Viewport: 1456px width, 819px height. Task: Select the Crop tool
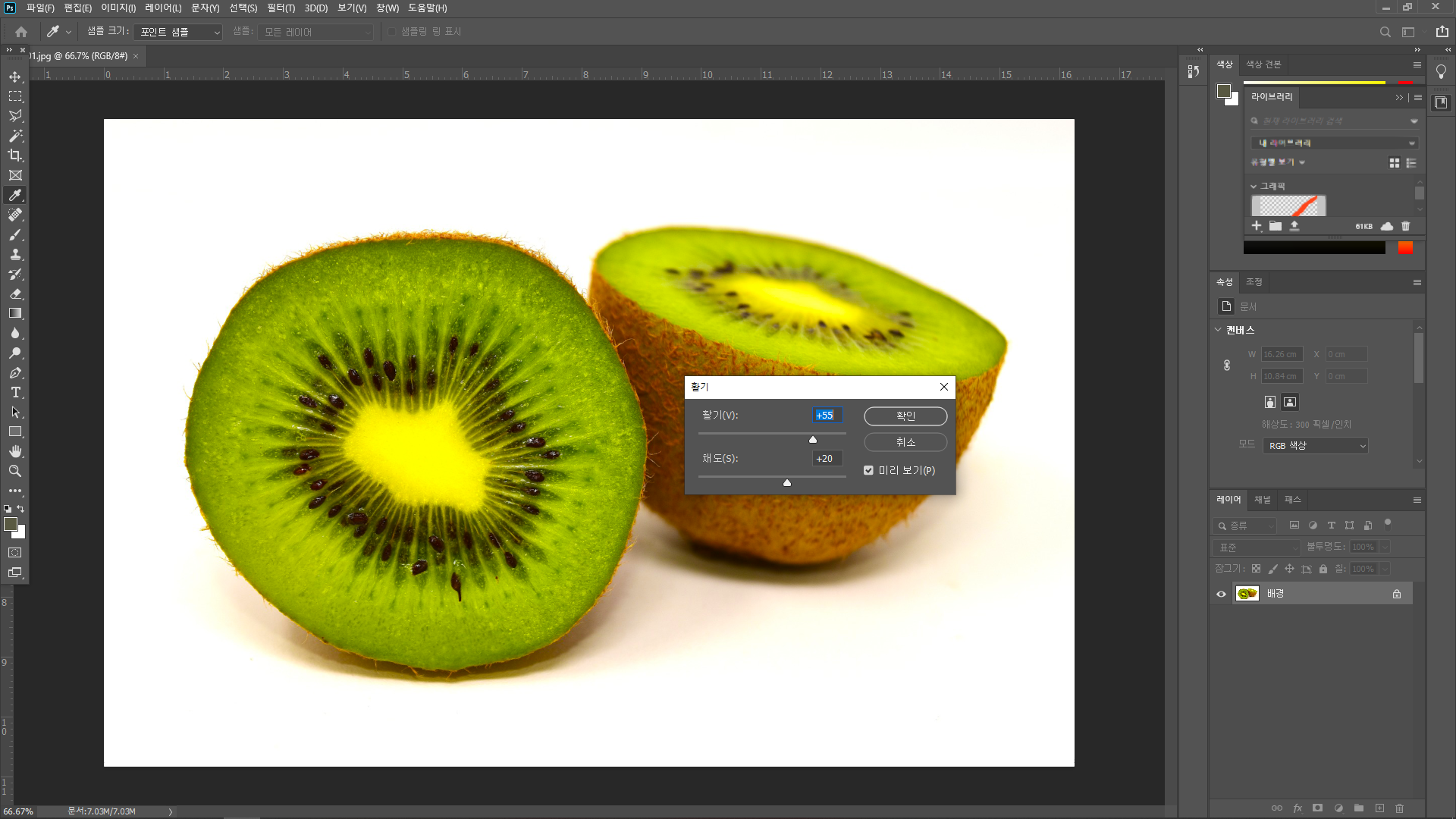click(x=15, y=155)
